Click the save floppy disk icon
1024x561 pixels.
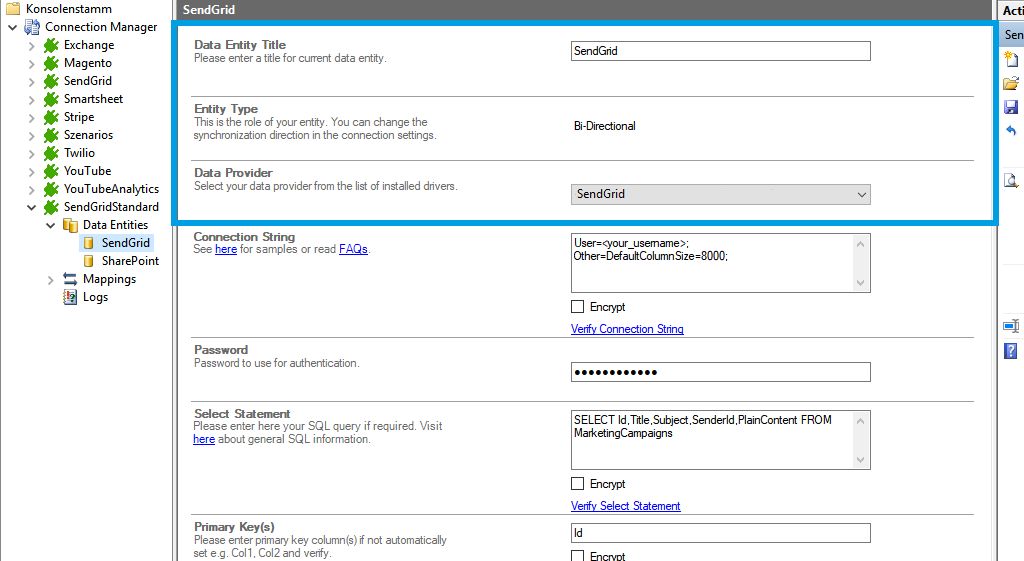click(1011, 107)
